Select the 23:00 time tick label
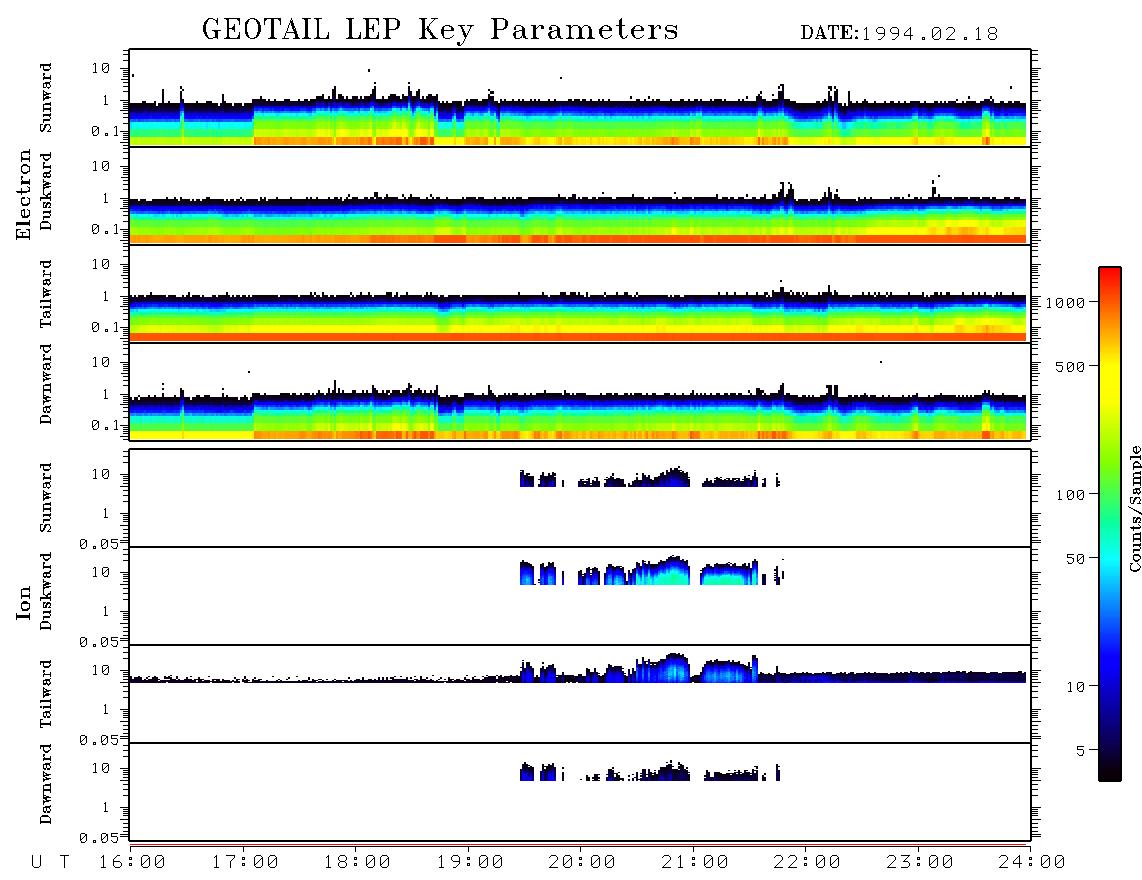The width and height of the screenshot is (1142, 880). pyautogui.click(x=921, y=862)
